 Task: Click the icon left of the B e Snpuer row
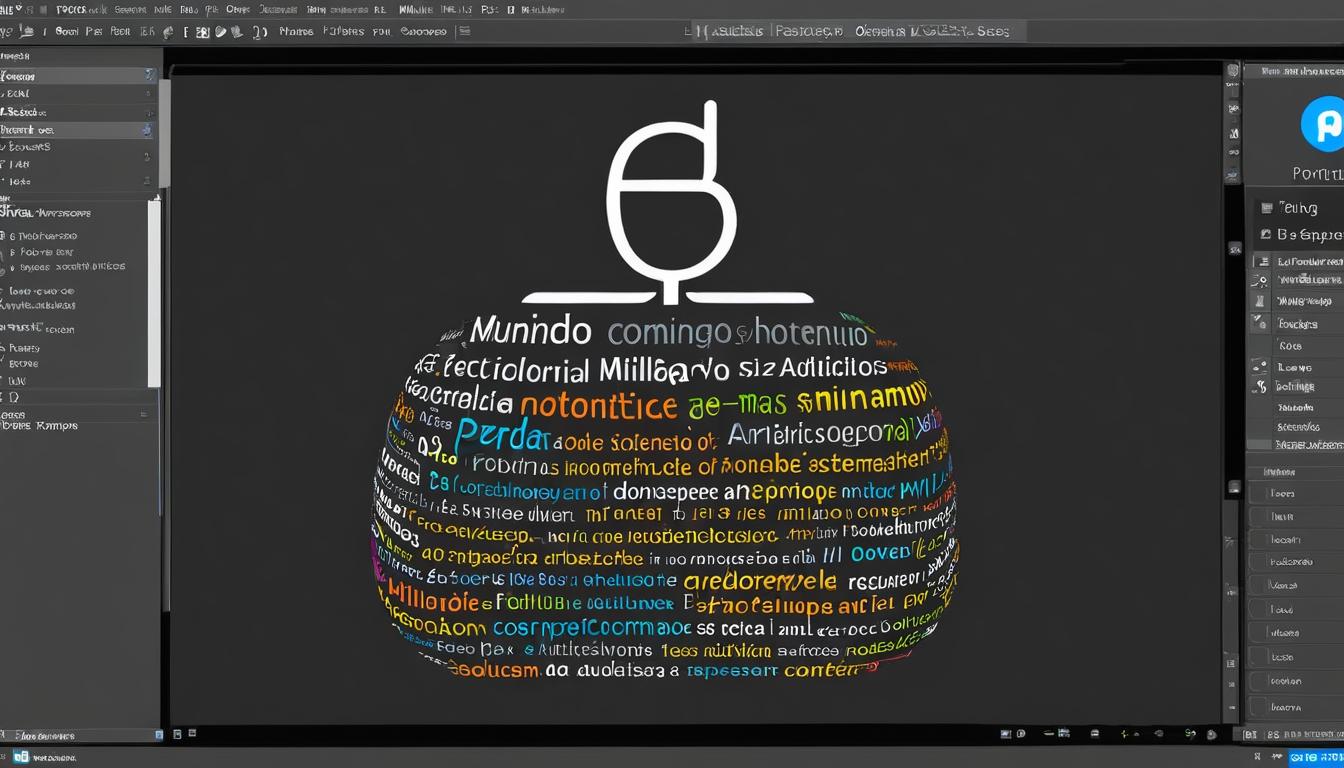point(1266,234)
